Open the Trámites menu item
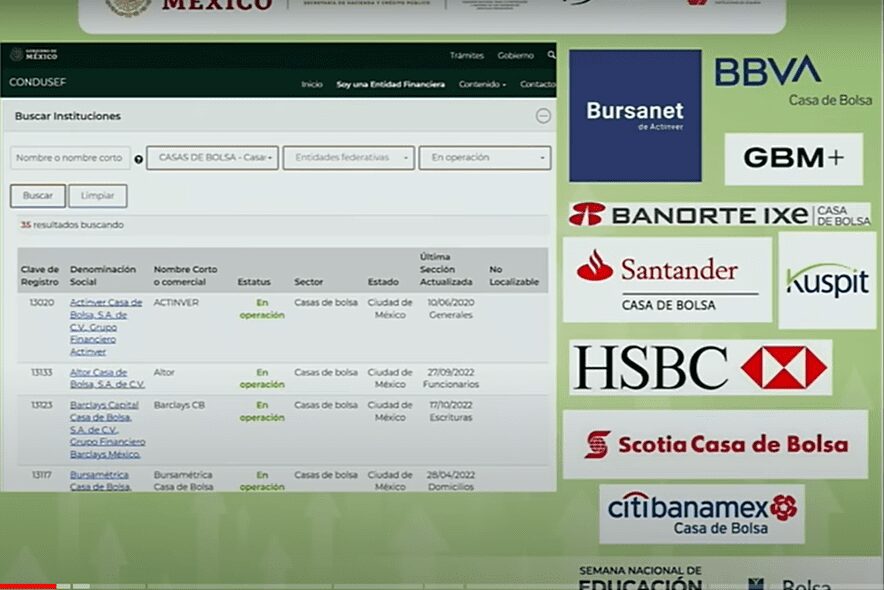Image resolution: width=884 pixels, height=590 pixels. 466,56
